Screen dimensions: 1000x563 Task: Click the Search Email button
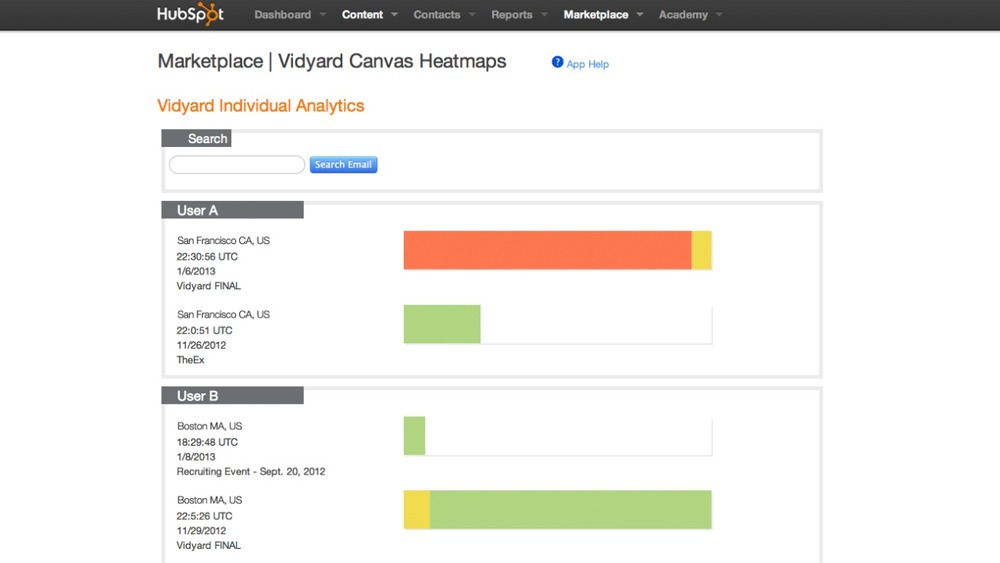[x=343, y=165]
